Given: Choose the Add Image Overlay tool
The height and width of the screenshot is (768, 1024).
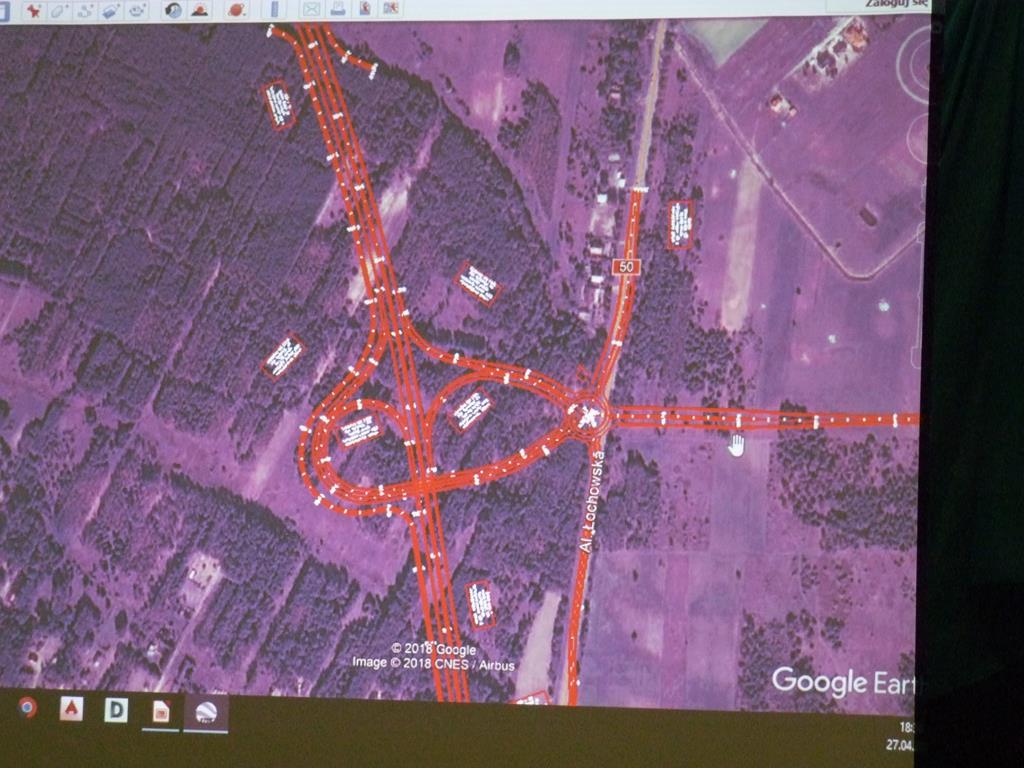Looking at the screenshot, I should click(111, 11).
